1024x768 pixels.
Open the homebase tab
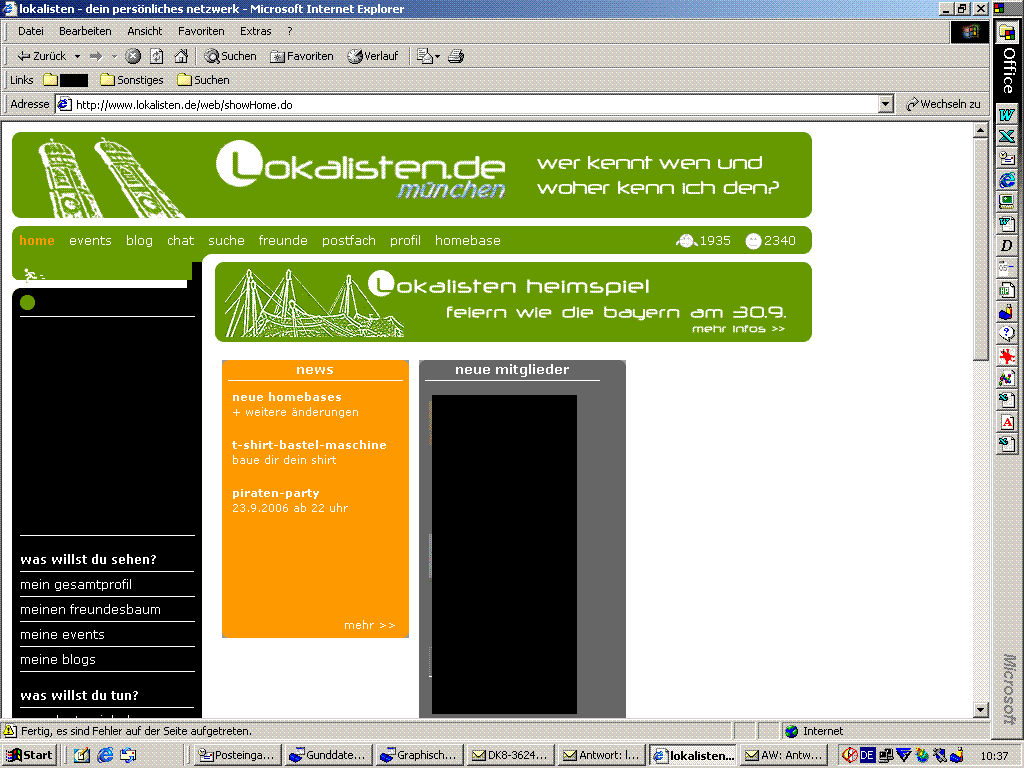tap(468, 240)
